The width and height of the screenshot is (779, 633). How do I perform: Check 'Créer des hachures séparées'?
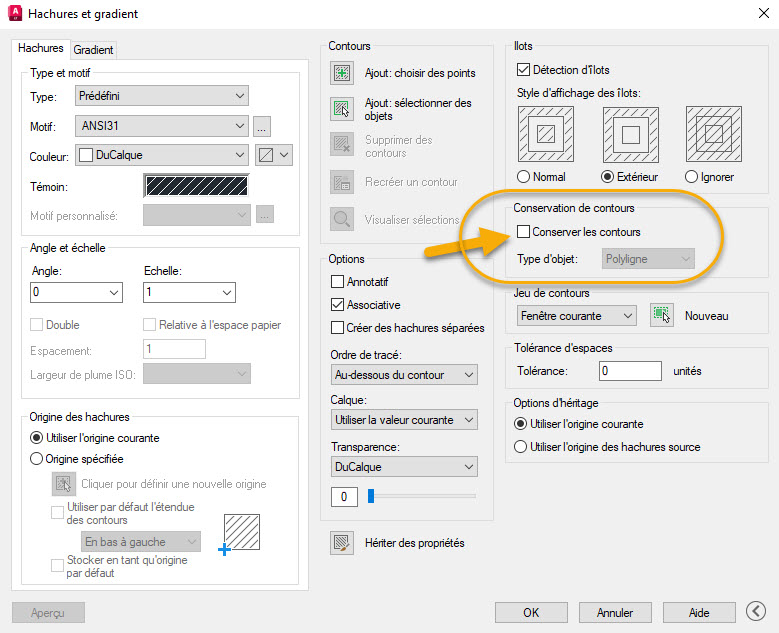338,328
